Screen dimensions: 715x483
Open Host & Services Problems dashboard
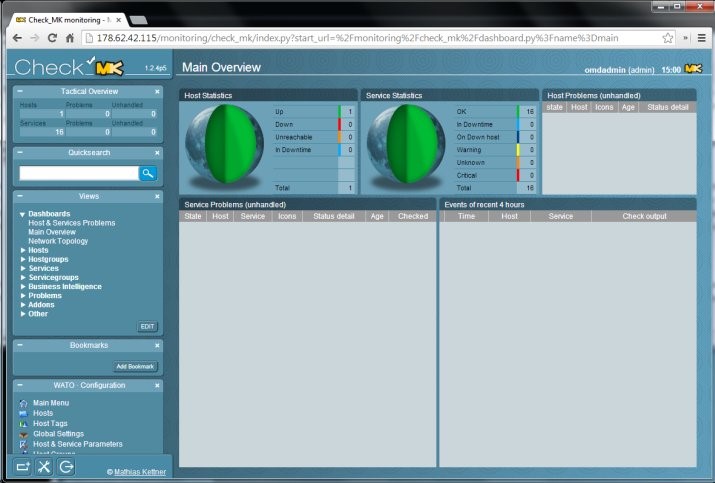tap(71, 223)
